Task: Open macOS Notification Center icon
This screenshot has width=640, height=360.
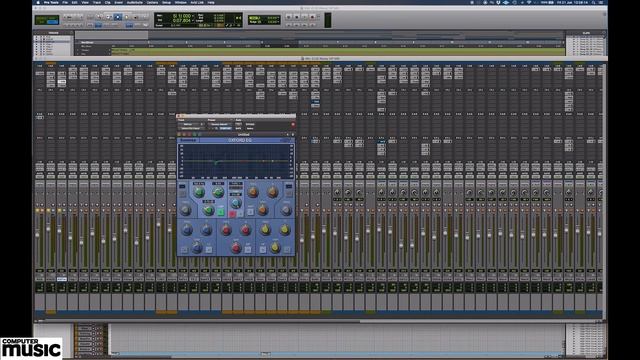Action: click(x=601, y=2)
